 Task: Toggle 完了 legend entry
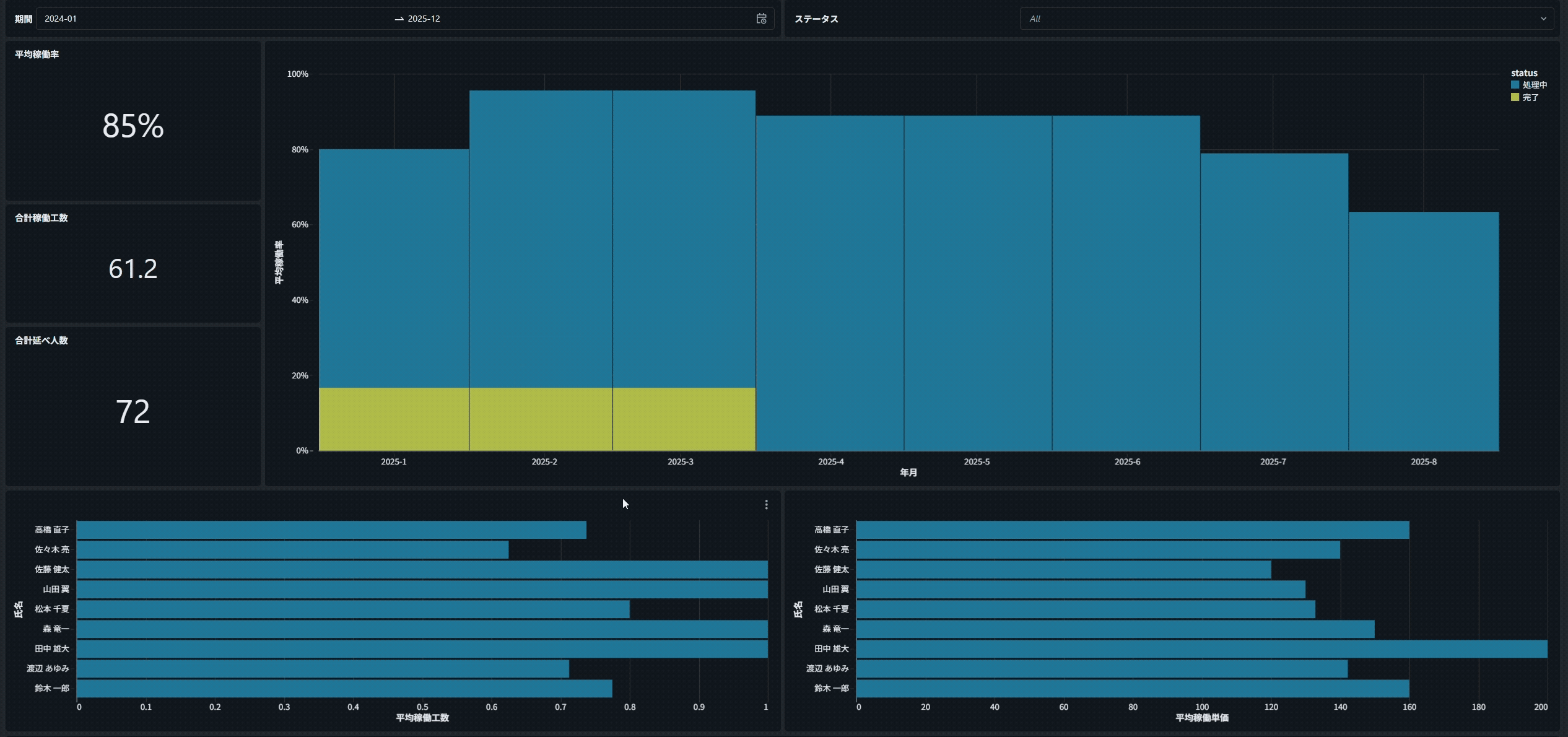[x=1530, y=97]
